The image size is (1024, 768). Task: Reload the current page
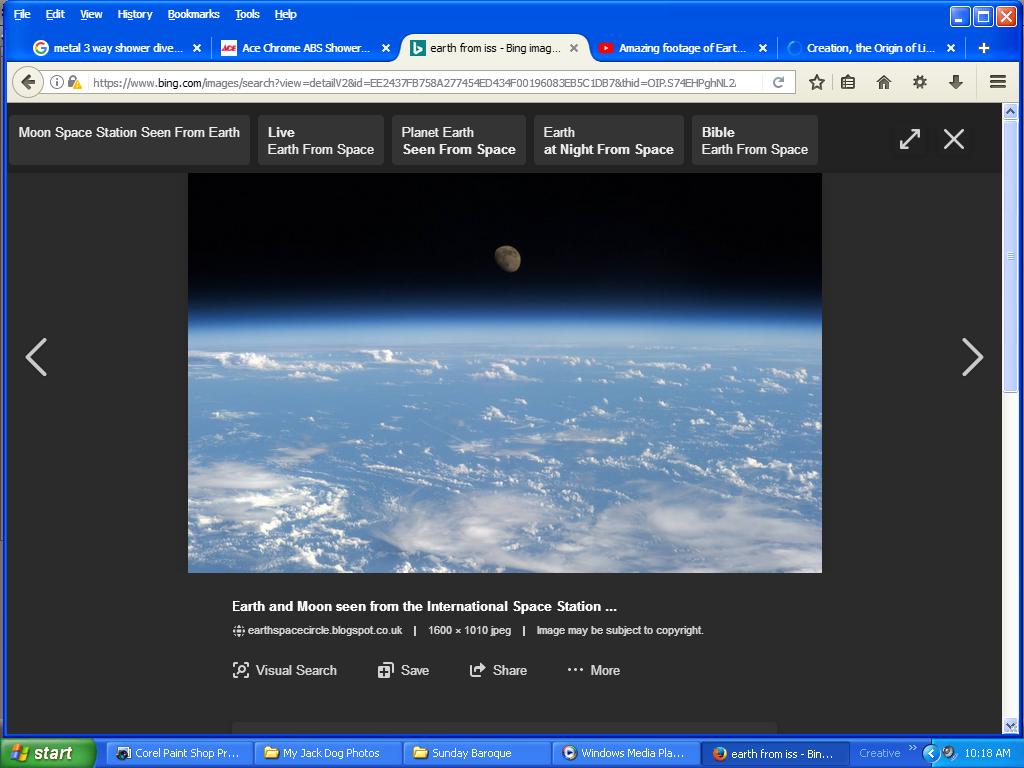point(778,82)
